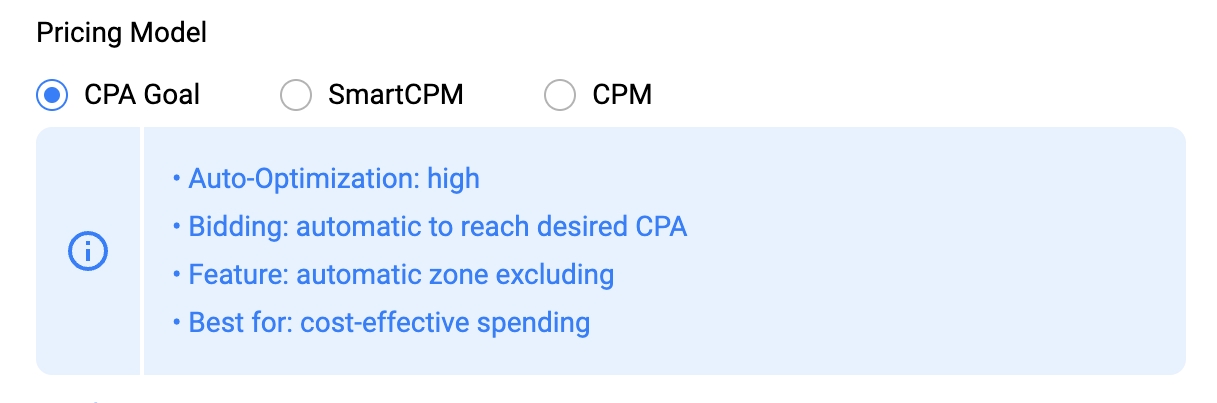Click the bullet before "Feature"

177,275
